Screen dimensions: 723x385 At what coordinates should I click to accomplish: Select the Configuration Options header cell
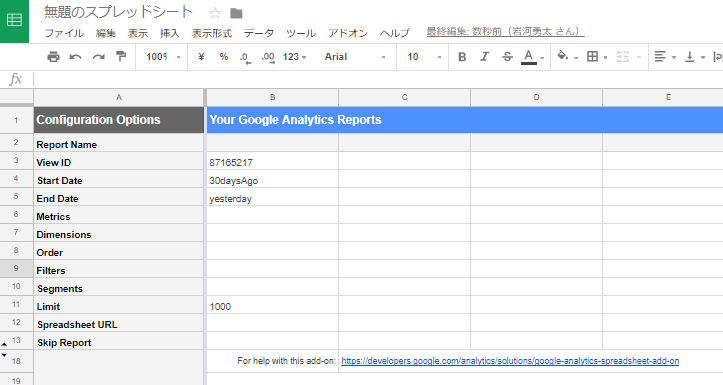click(x=119, y=120)
